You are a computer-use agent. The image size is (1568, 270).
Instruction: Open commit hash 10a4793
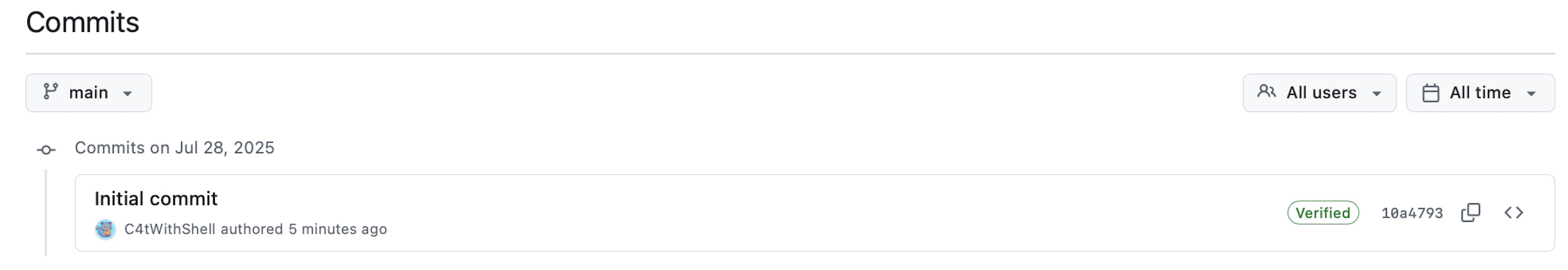(x=1412, y=213)
